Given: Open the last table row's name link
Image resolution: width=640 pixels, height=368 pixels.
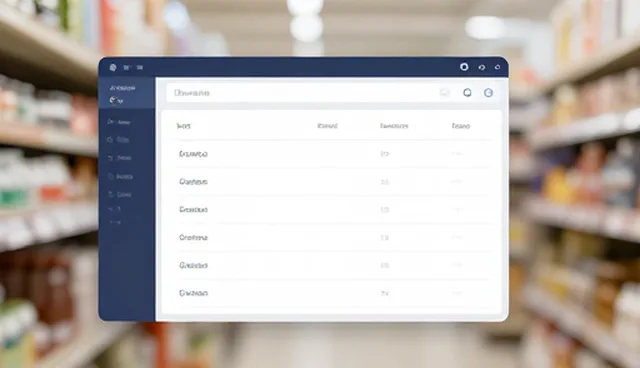Looking at the screenshot, I should click(x=193, y=293).
